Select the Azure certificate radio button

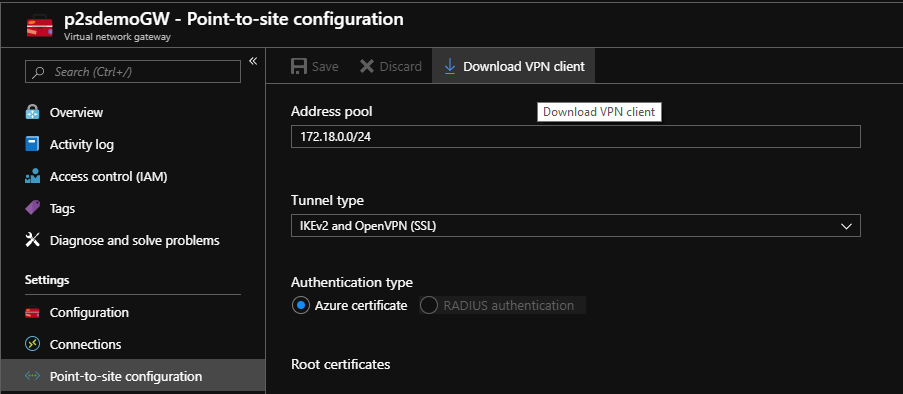(301, 305)
